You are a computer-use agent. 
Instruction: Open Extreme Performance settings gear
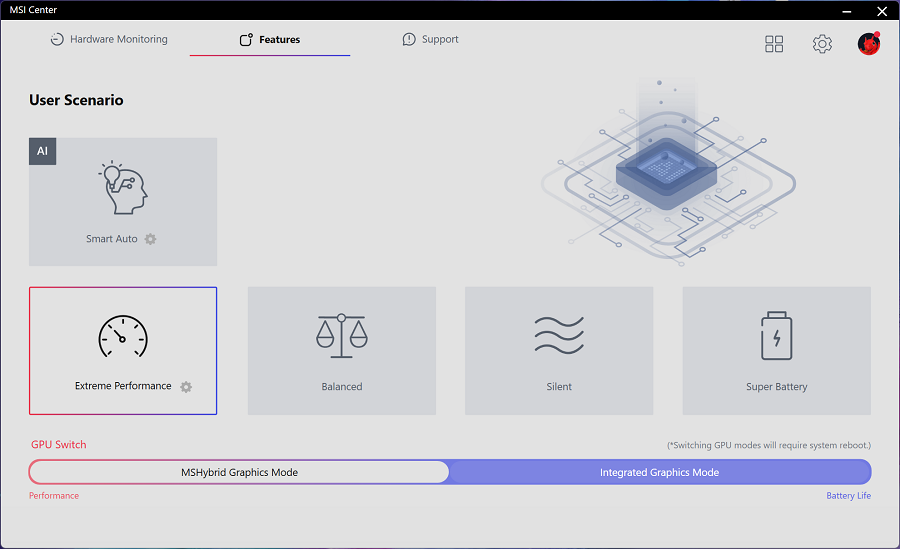(186, 387)
